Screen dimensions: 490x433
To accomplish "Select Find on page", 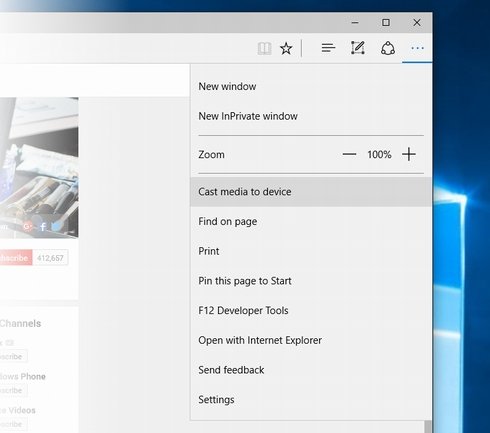I will 311,221.
